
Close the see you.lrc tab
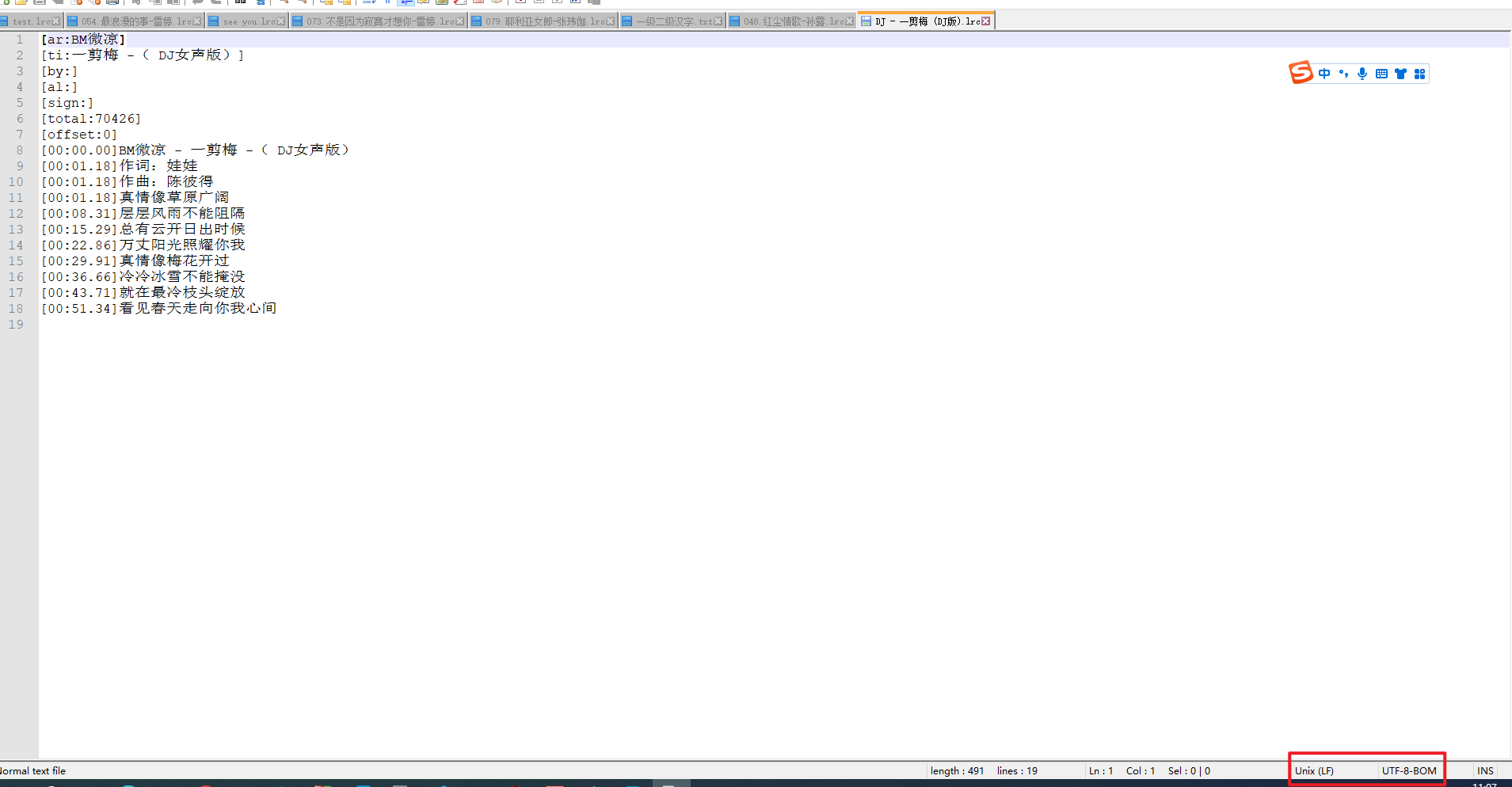coord(280,21)
